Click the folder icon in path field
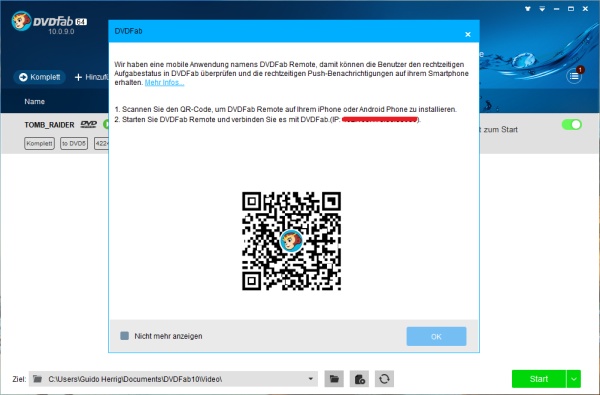The width and height of the screenshot is (600, 395). (38, 379)
